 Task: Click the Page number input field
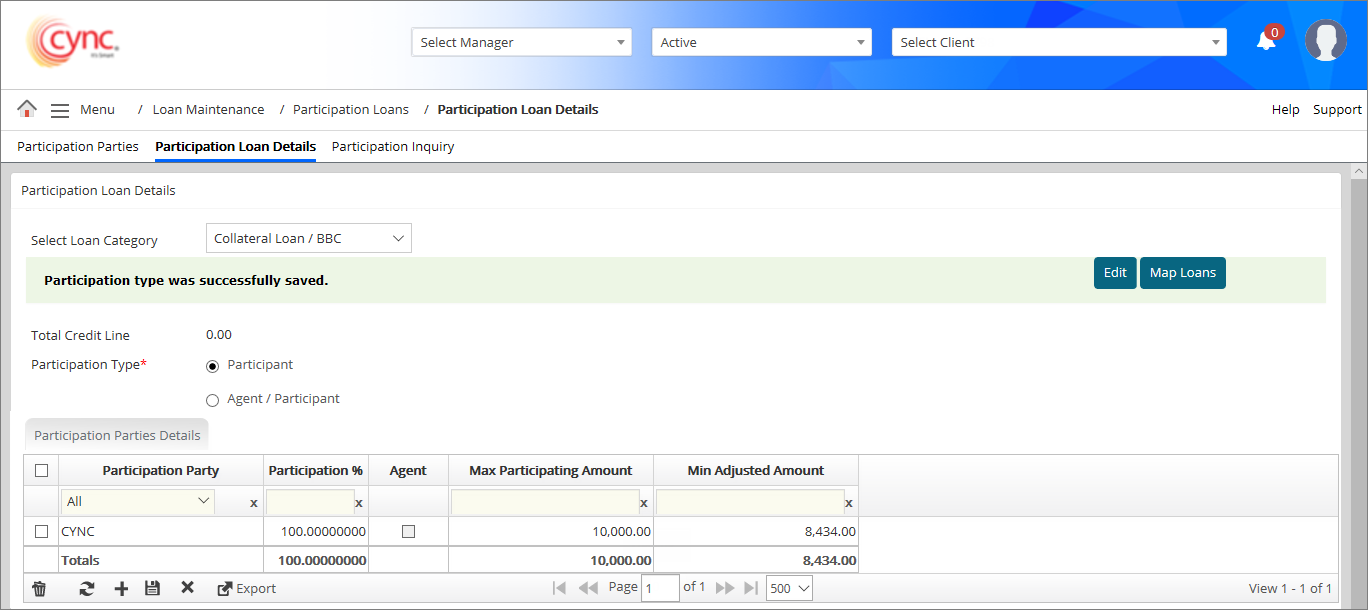[661, 588]
